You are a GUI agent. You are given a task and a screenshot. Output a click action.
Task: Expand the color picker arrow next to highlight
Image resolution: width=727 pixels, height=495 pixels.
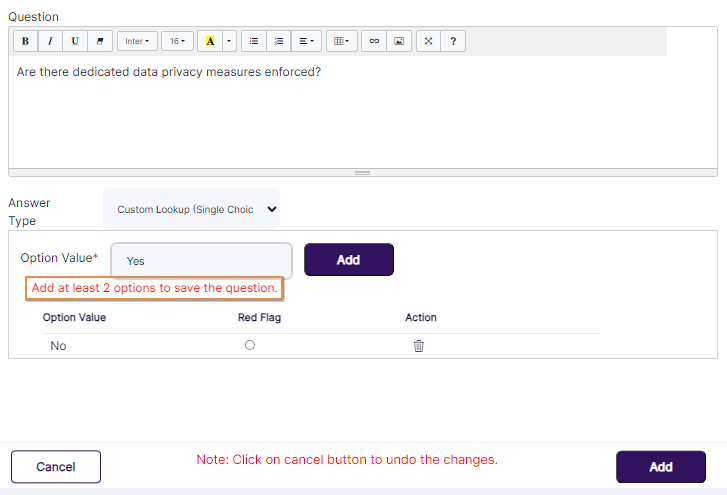click(x=229, y=41)
